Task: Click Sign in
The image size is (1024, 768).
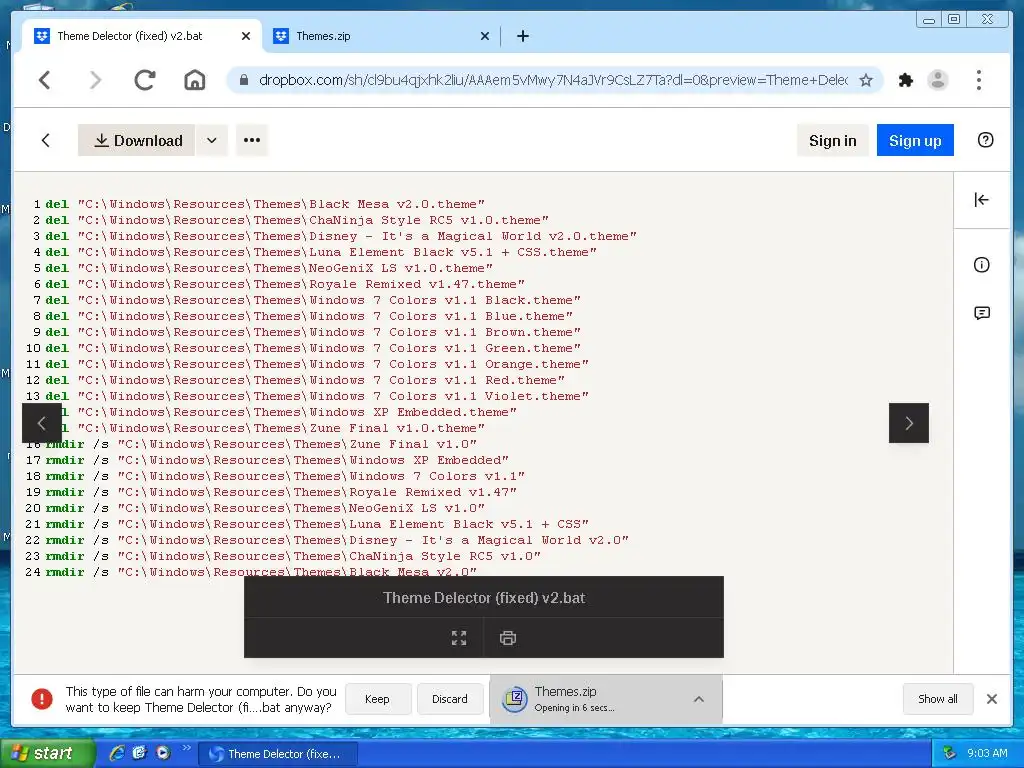Action: pyautogui.click(x=833, y=140)
